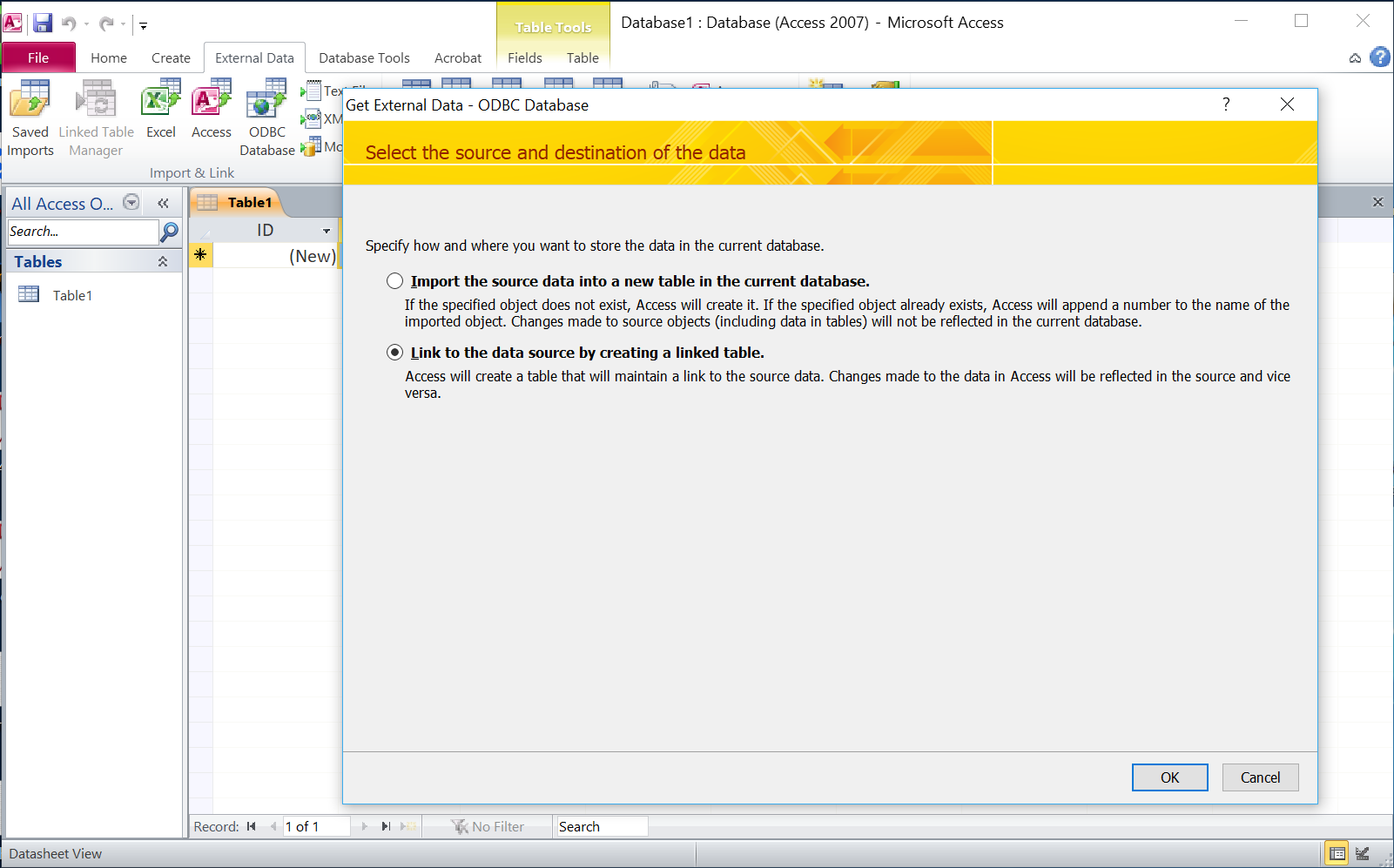Close the Get External Data dialog
The width and height of the screenshot is (1394, 868).
[x=1287, y=104]
